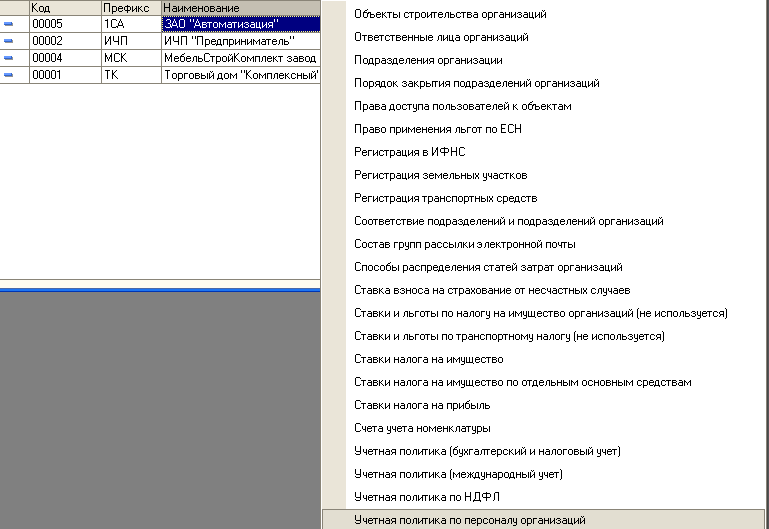Screen dimensions: 769x529
Task: Choose Учетная политика по НДФЛ
Action: click(427, 497)
